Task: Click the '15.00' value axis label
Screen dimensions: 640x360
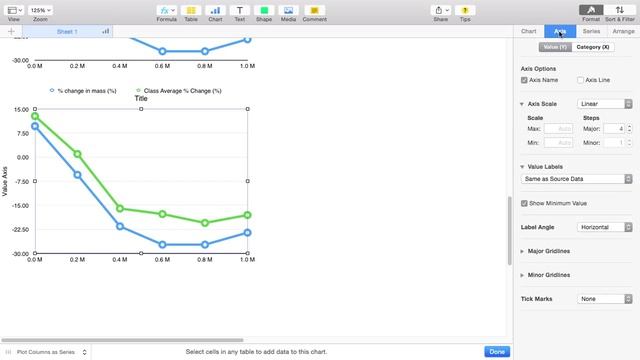Action: pyautogui.click(x=21, y=110)
